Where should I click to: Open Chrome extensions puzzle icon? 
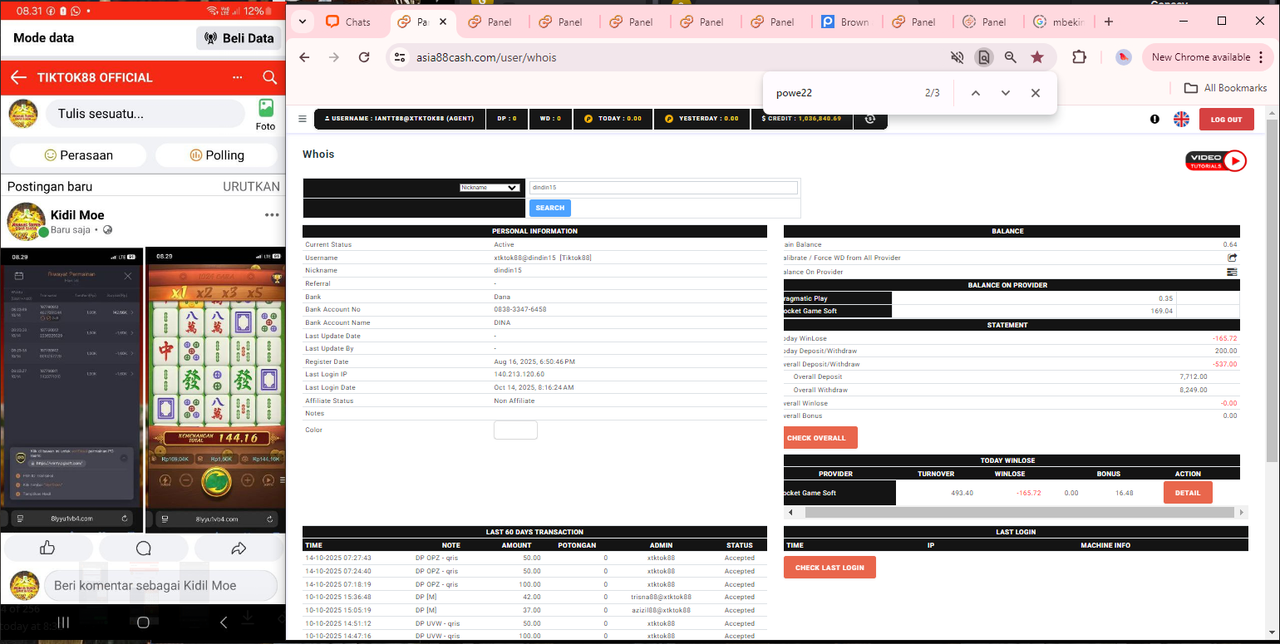click(1079, 57)
